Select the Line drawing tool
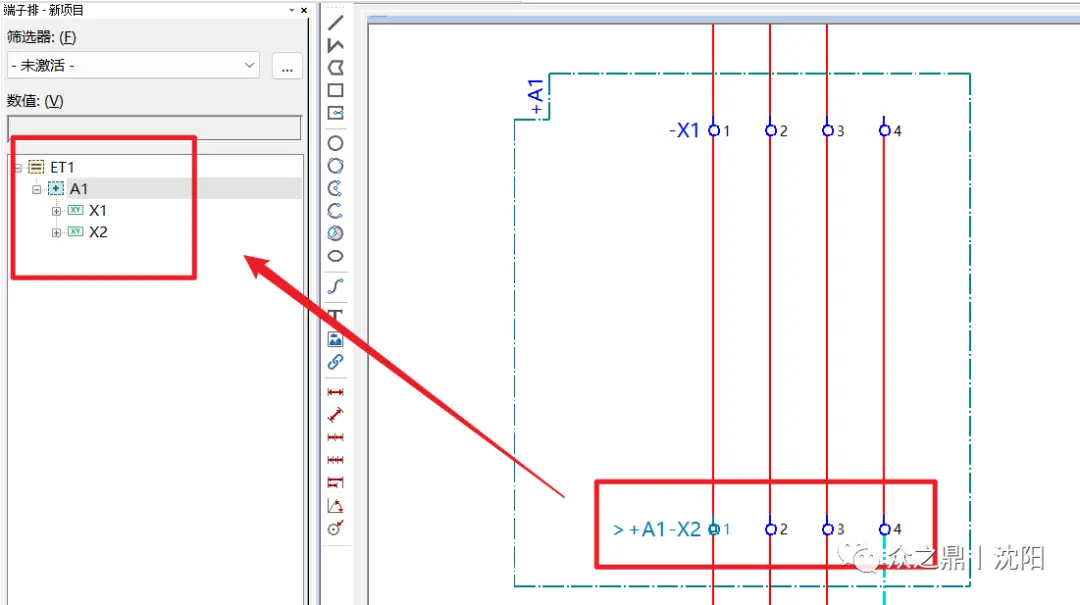 [335, 23]
